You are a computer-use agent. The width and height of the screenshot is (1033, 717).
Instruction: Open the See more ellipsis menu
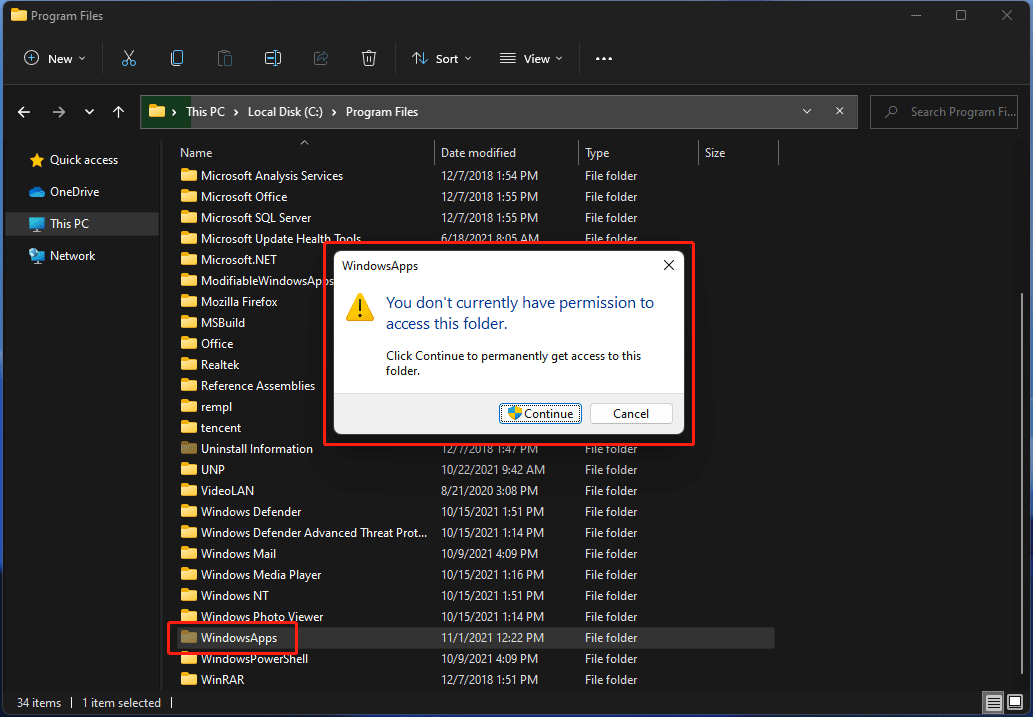pyautogui.click(x=603, y=59)
